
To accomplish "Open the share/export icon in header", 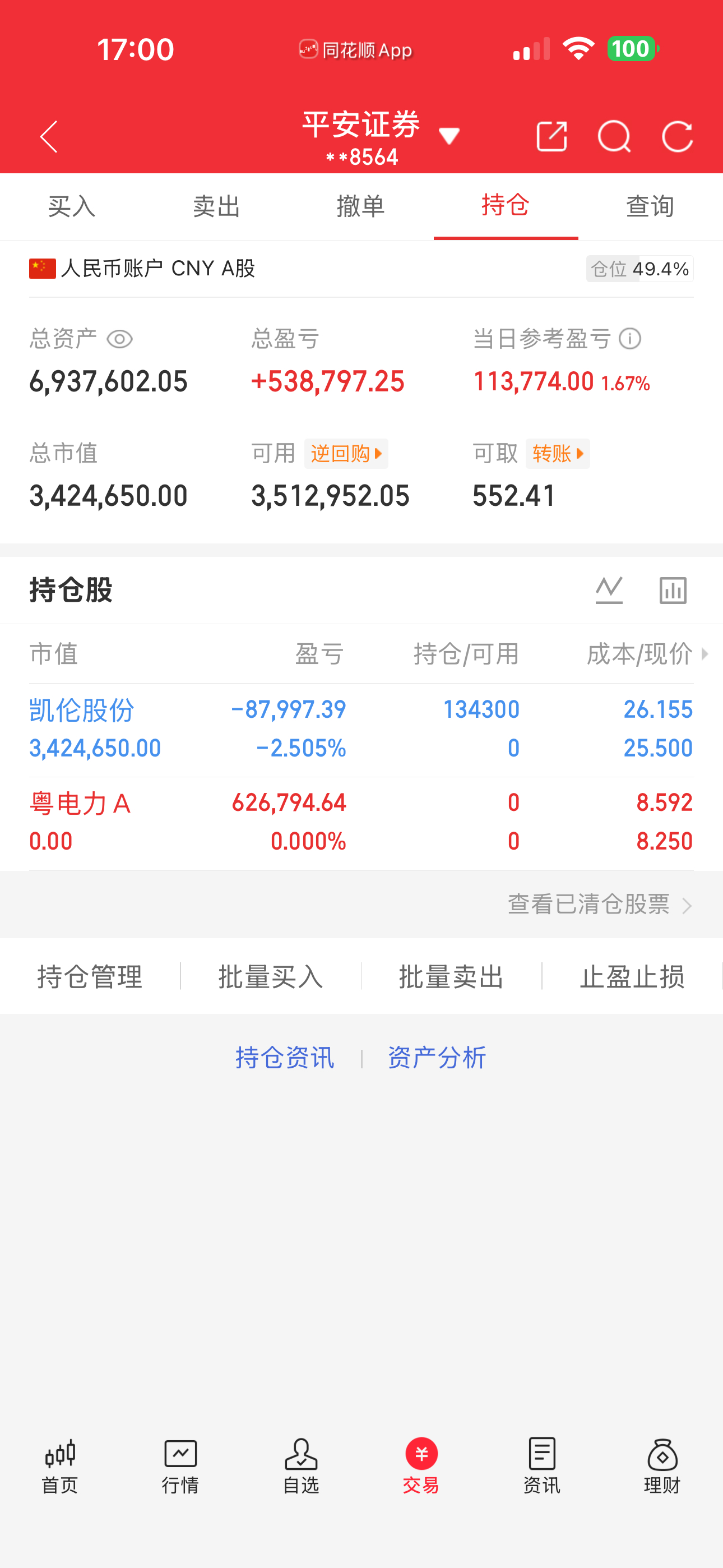I will pos(551,136).
